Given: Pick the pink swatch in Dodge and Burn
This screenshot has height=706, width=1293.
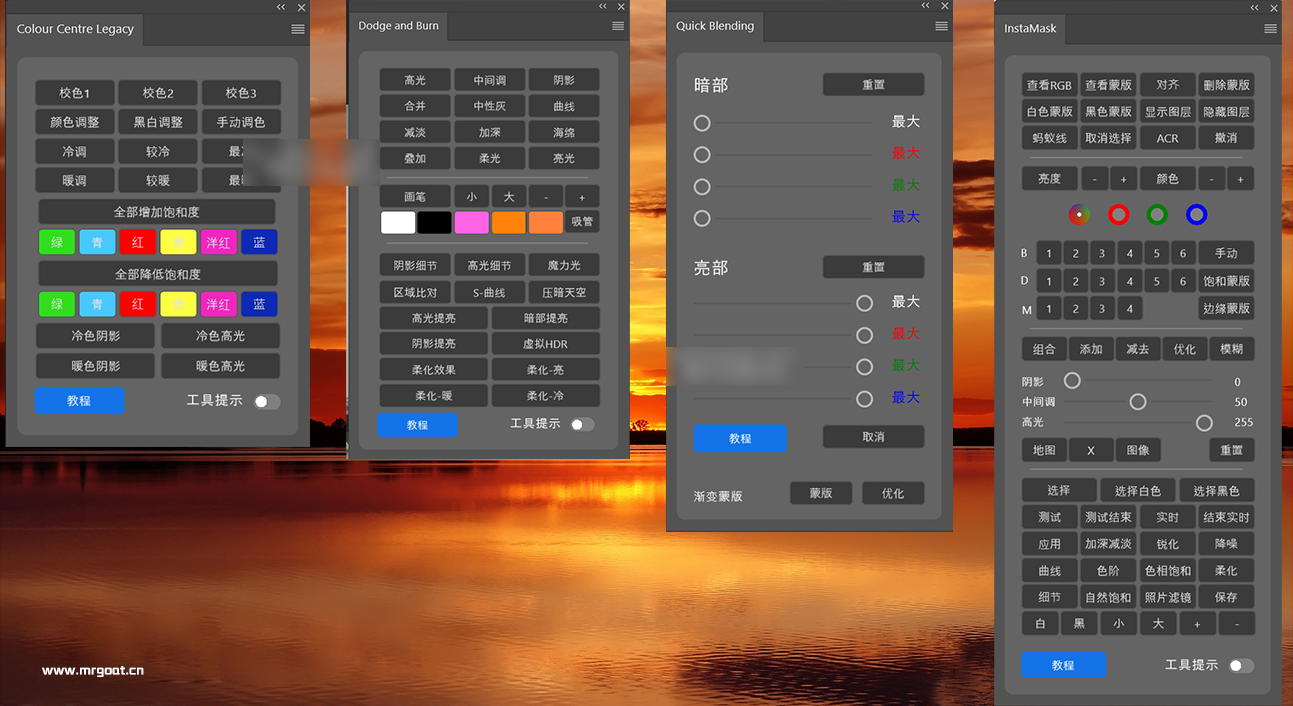Looking at the screenshot, I should click(x=471, y=222).
